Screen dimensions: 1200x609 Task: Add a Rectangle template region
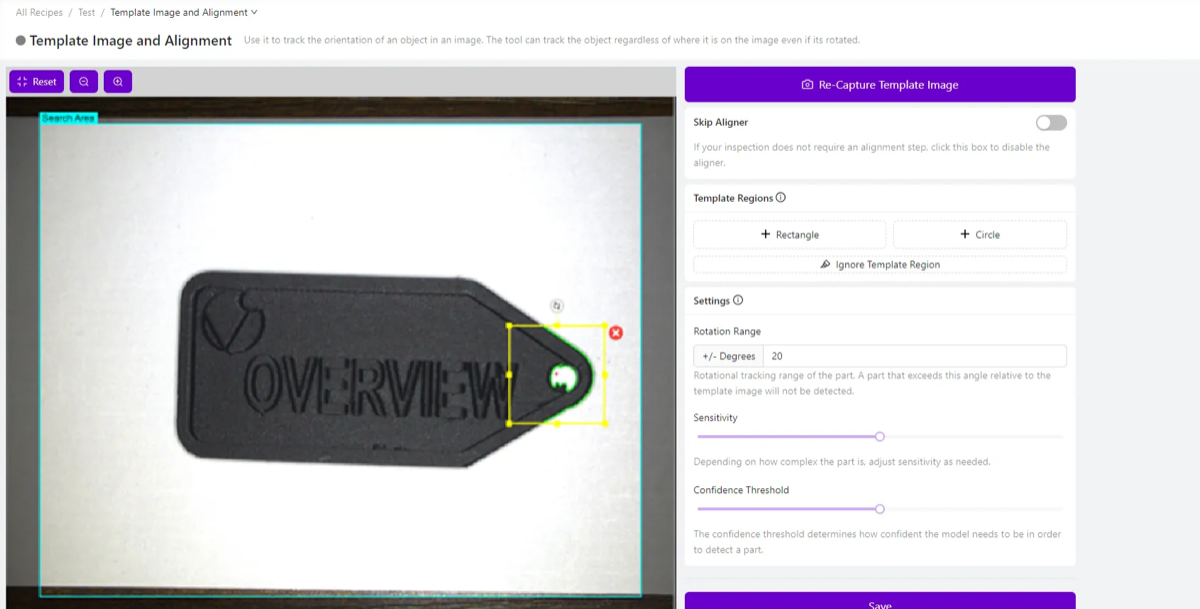(789, 234)
